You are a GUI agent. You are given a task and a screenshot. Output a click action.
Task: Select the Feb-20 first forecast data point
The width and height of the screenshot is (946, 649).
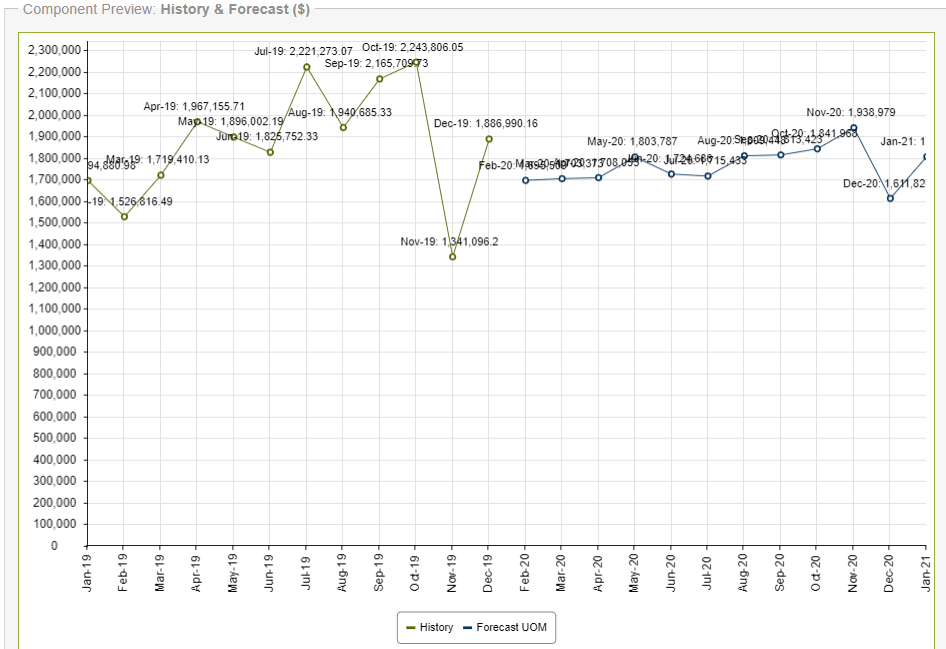[x=526, y=180]
